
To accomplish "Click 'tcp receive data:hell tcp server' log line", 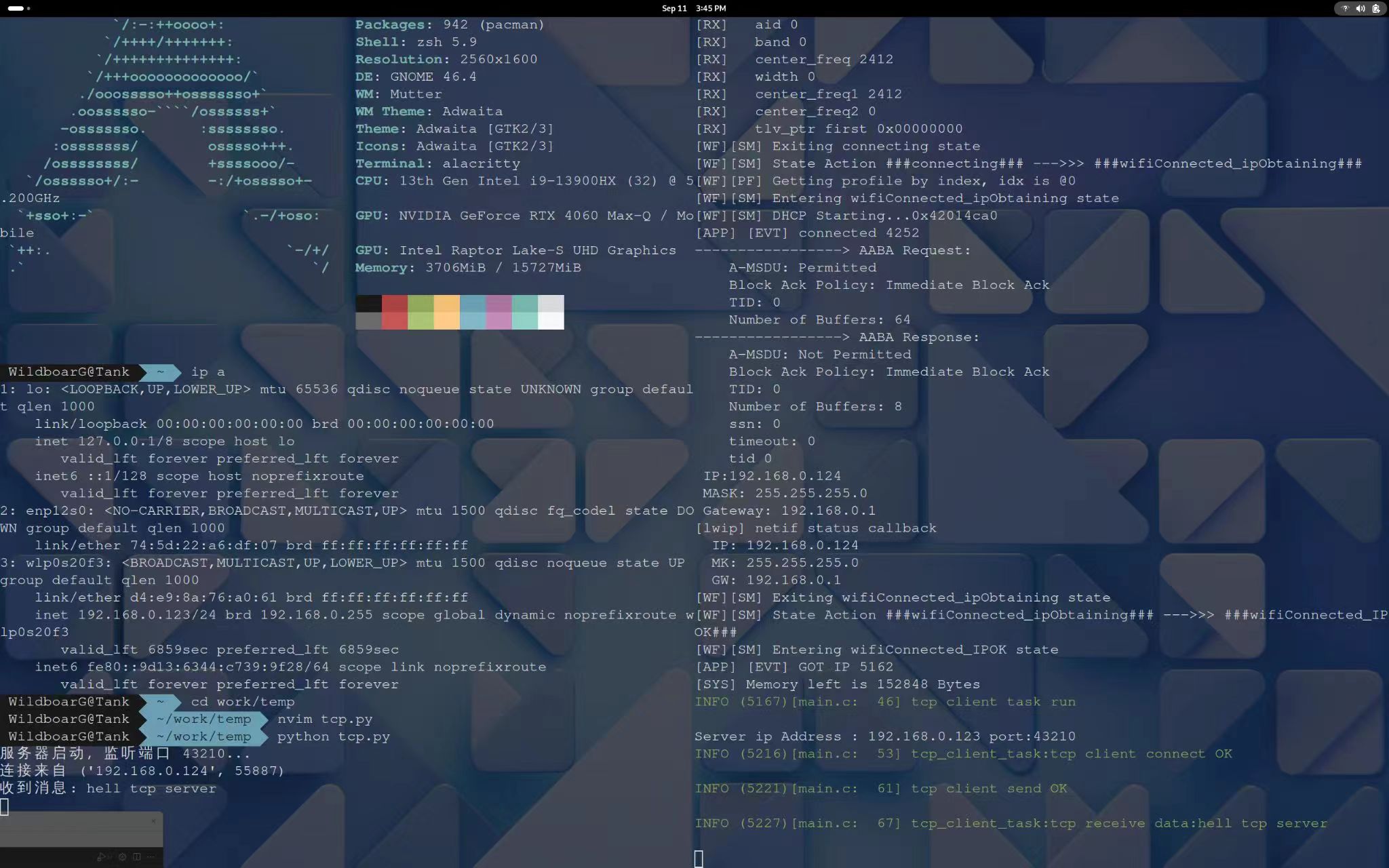I will (1011, 823).
